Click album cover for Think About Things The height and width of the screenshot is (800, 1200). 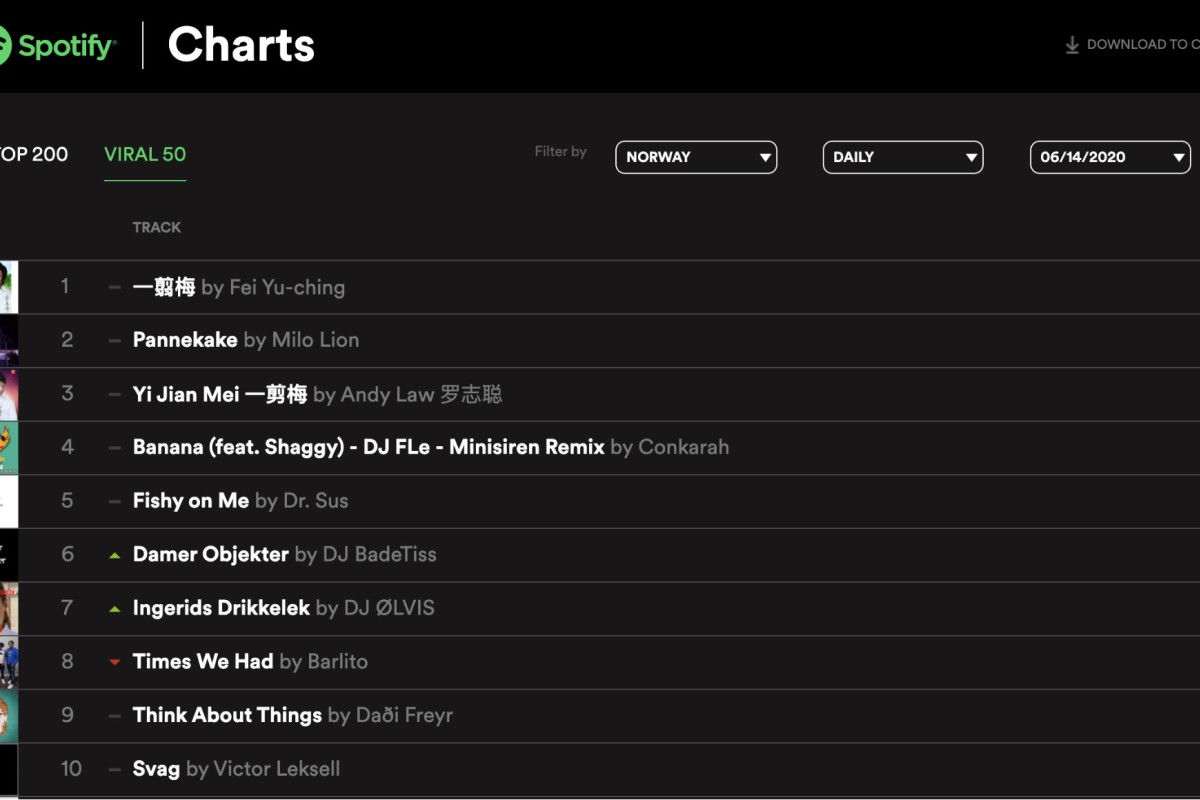[9, 716]
